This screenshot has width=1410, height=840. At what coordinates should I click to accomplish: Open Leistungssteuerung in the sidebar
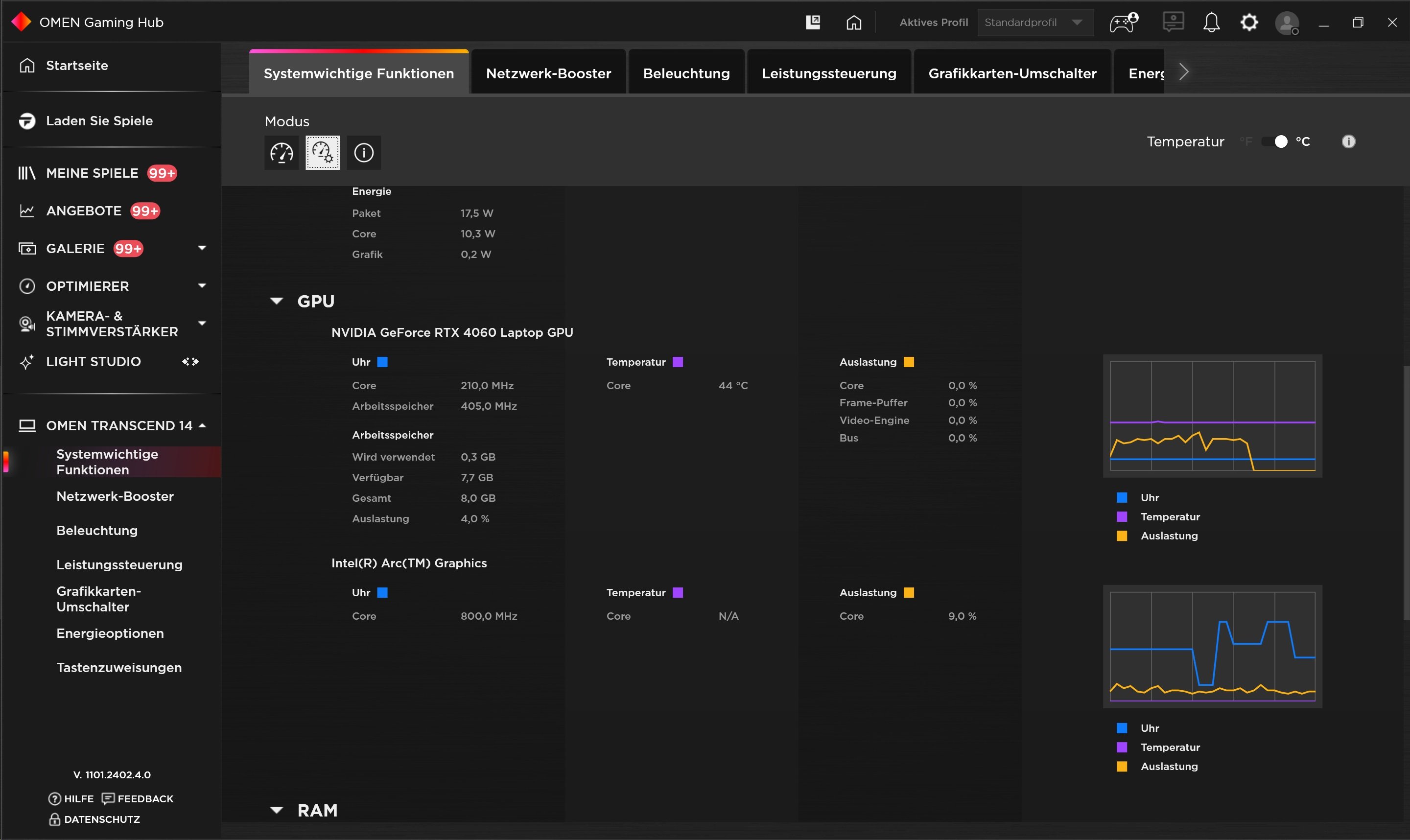[x=119, y=564]
